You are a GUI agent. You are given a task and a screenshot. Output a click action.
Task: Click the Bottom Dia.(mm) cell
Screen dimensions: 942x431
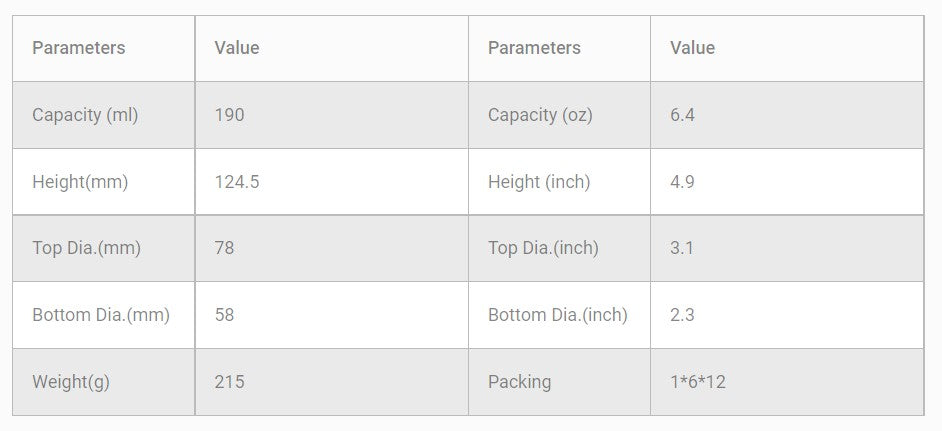pos(101,315)
